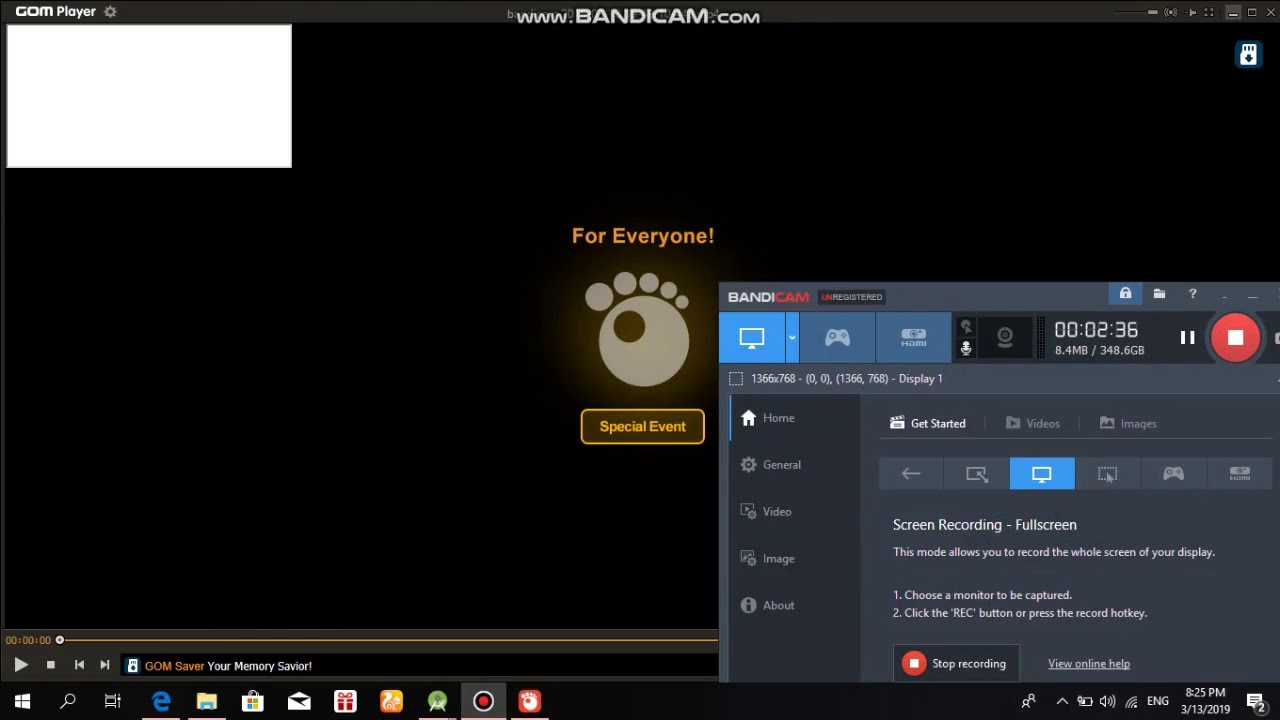Screen dimensions: 1280x720
Task: Toggle GOM Player fullscreen icon in title bar
Action: pos(1209,12)
